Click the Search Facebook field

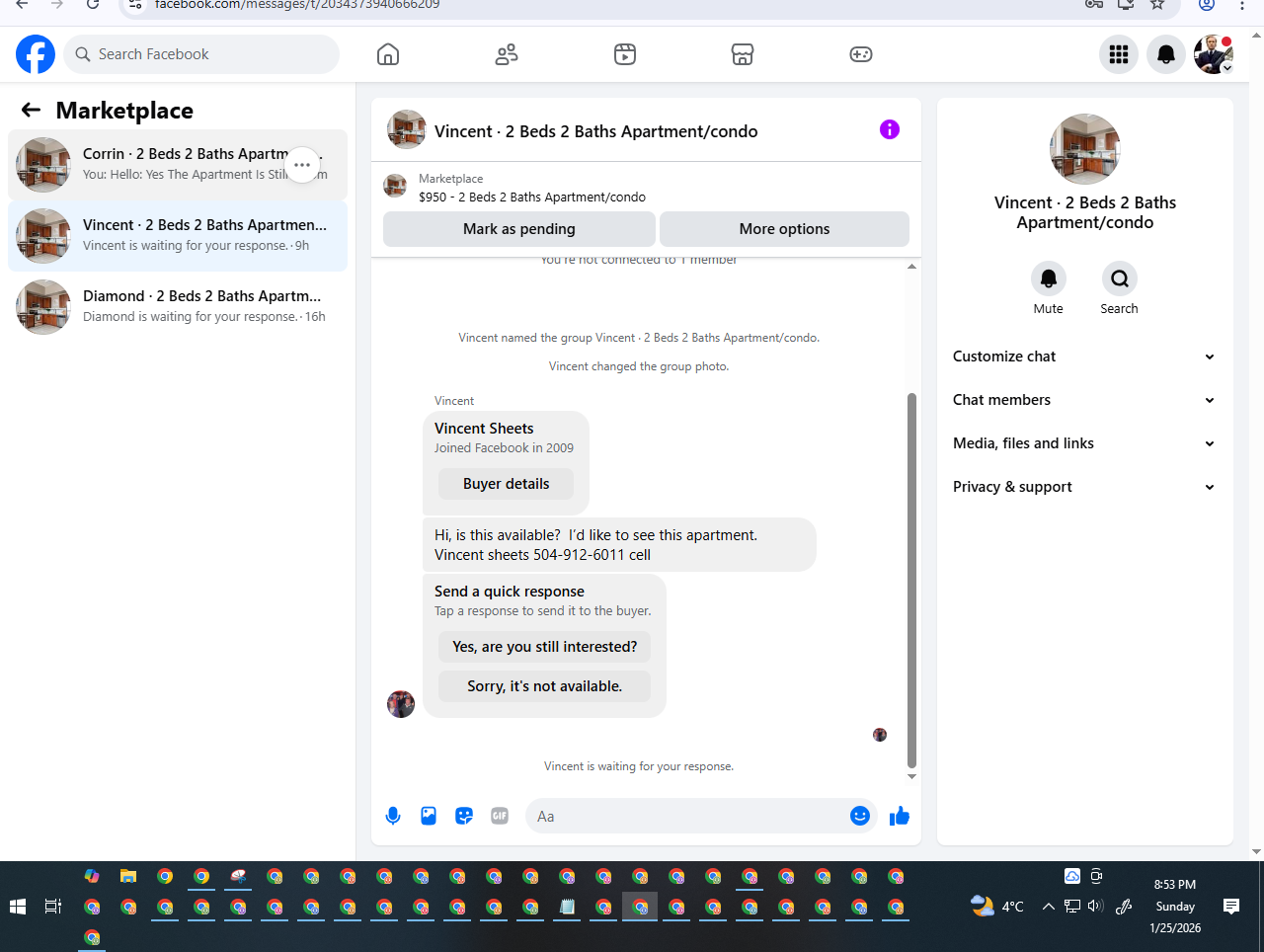pos(201,54)
